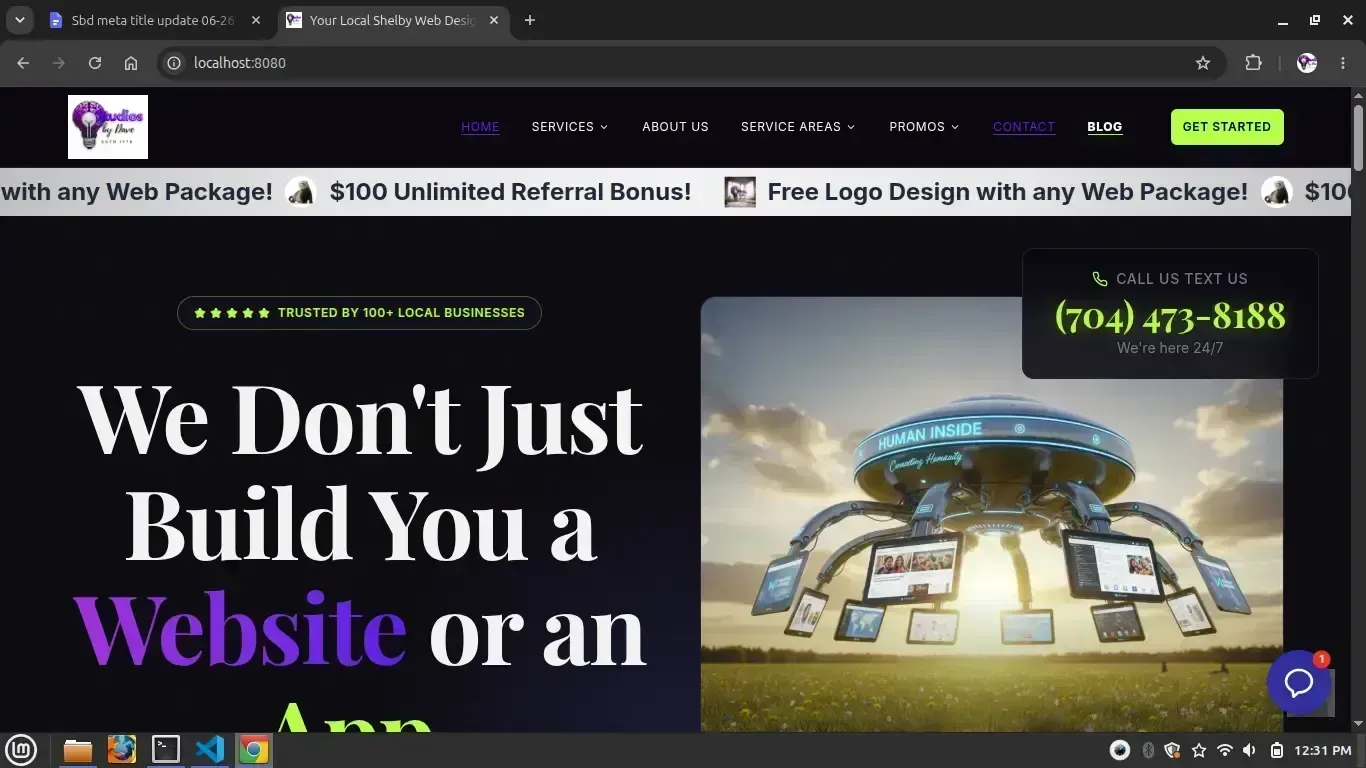This screenshot has height=768, width=1366.
Task: Click the phone icon beside Call Us Text Us
Action: point(1100,279)
